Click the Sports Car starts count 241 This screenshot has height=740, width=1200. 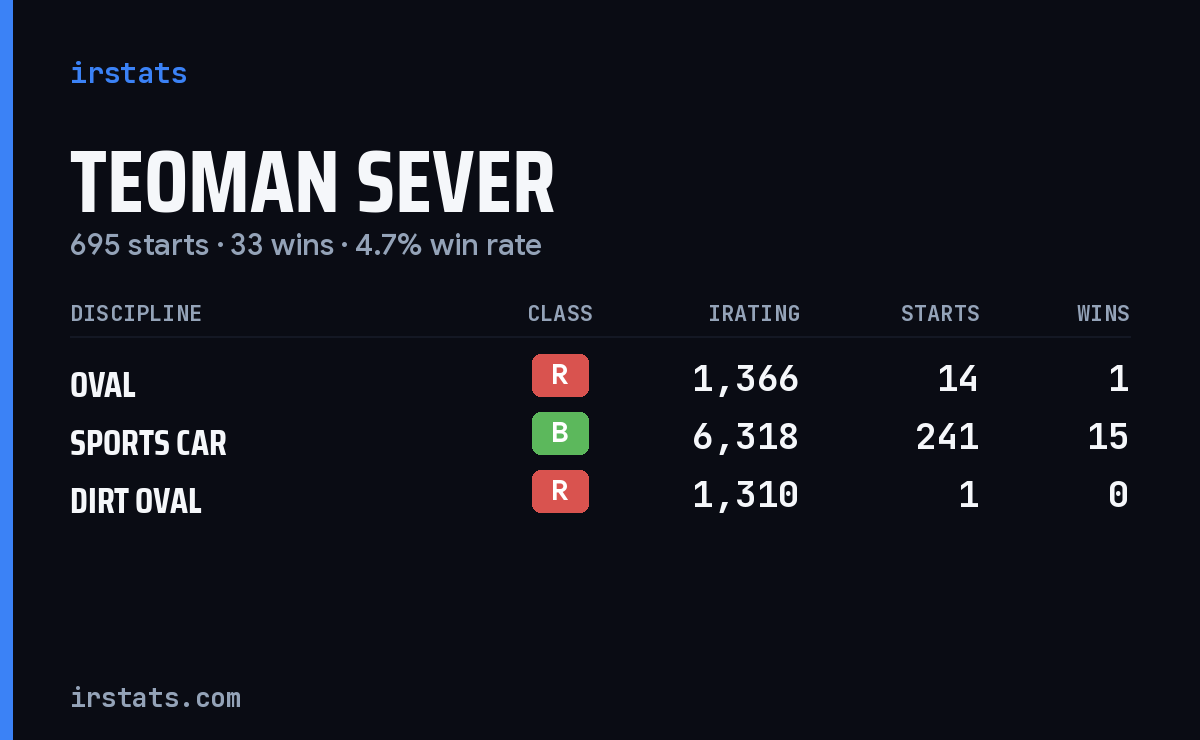click(947, 437)
